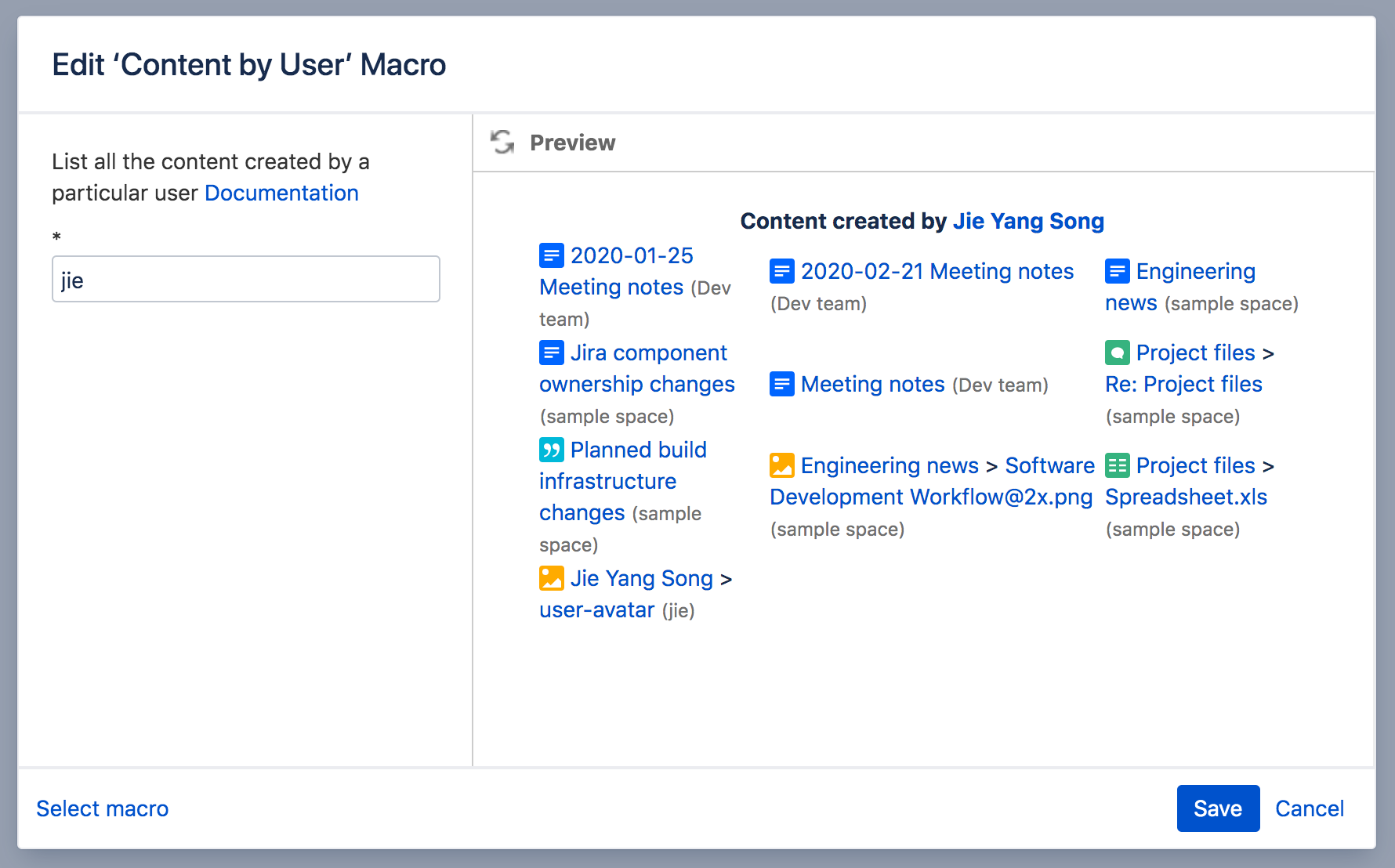The height and width of the screenshot is (868, 1395).
Task: Click image icon beside Jie Yang Song
Action: click(551, 578)
